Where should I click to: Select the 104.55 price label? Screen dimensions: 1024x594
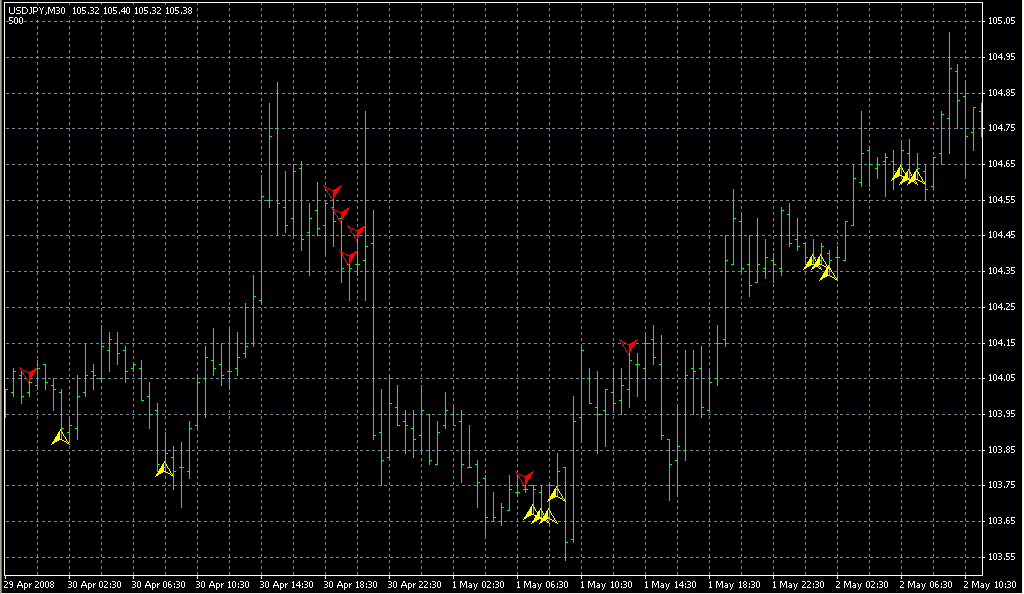click(1001, 200)
